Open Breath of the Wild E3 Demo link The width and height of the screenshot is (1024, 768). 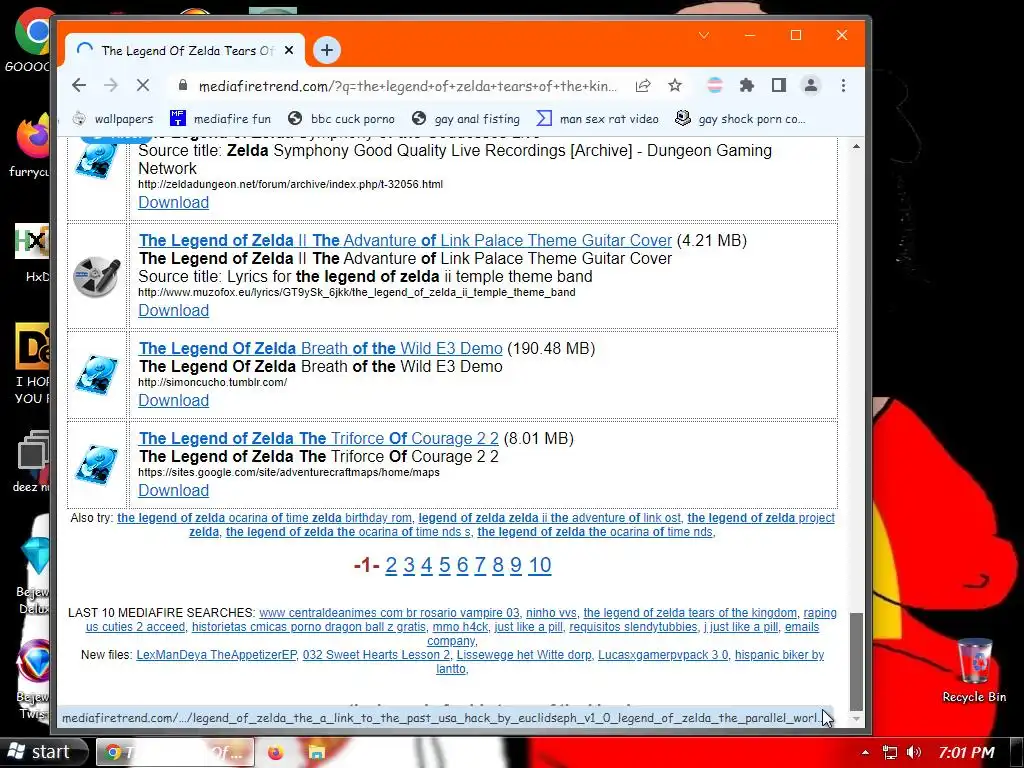click(320, 349)
